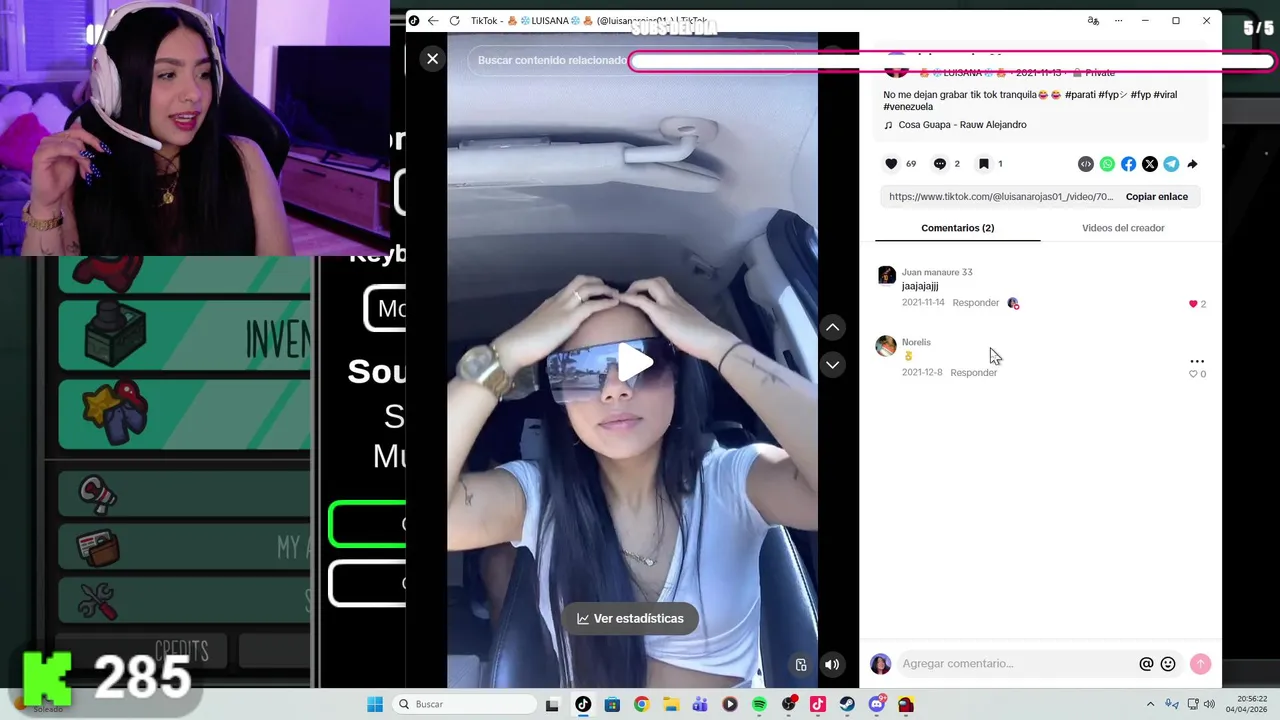Click the embed code share icon
The height and width of the screenshot is (720, 1280).
coord(1086,164)
